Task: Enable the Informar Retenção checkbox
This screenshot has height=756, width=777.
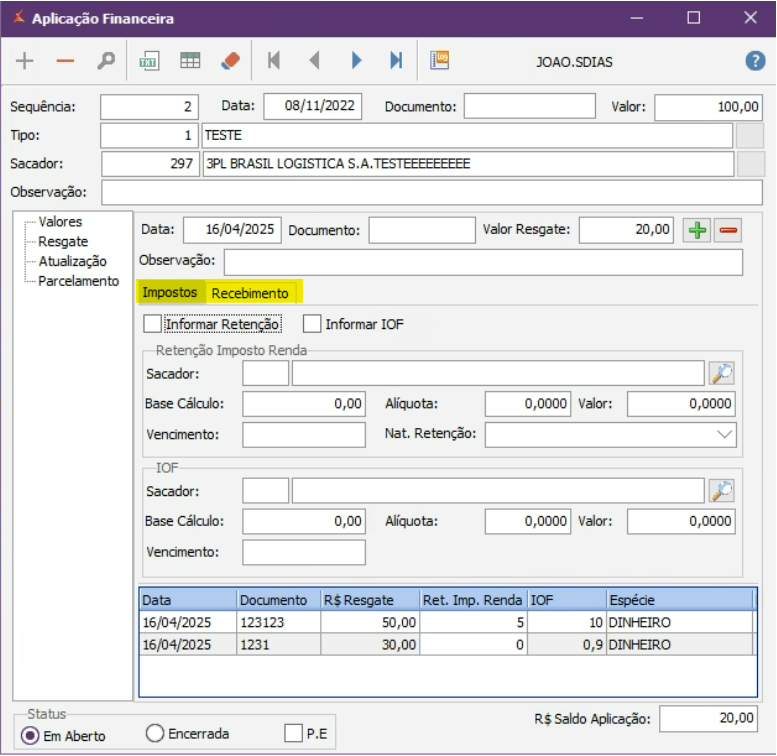Action: [152, 324]
